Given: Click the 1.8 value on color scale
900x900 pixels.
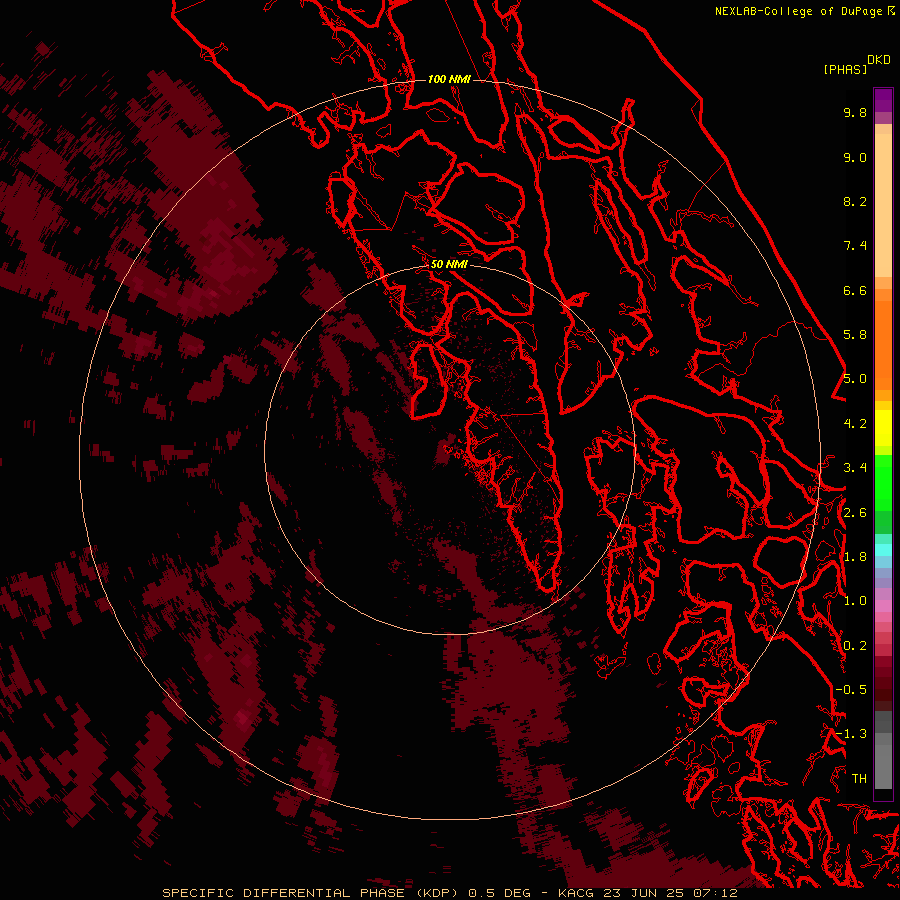Looking at the screenshot, I should (x=855, y=557).
